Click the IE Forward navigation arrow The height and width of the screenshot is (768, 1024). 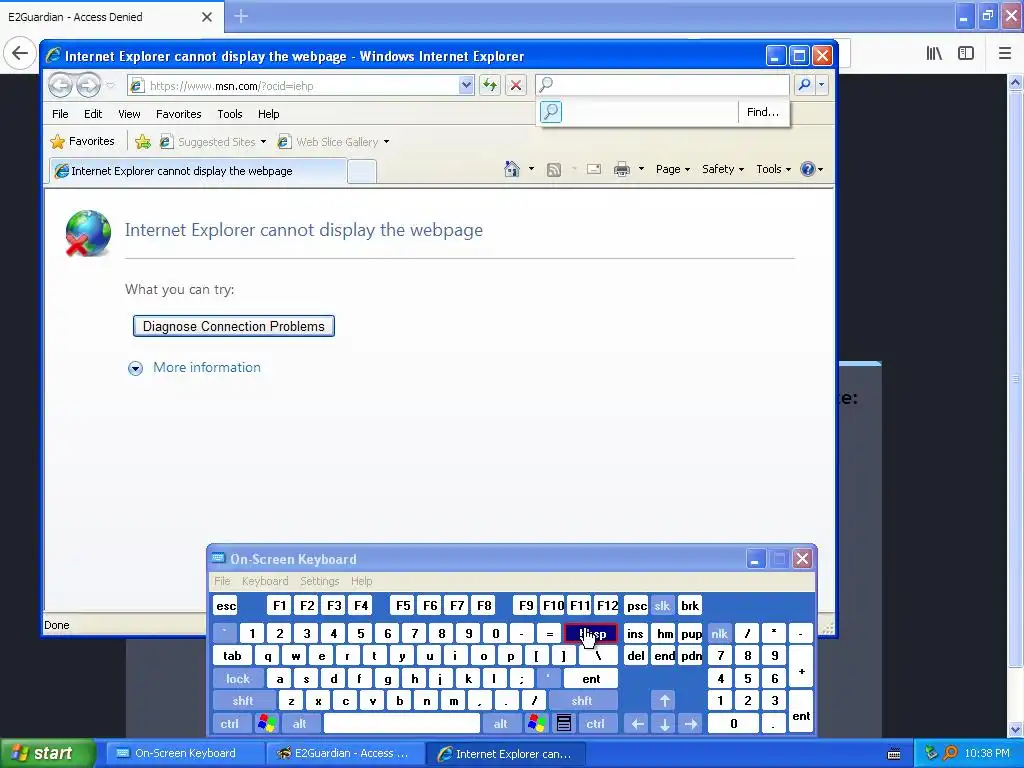(88, 85)
